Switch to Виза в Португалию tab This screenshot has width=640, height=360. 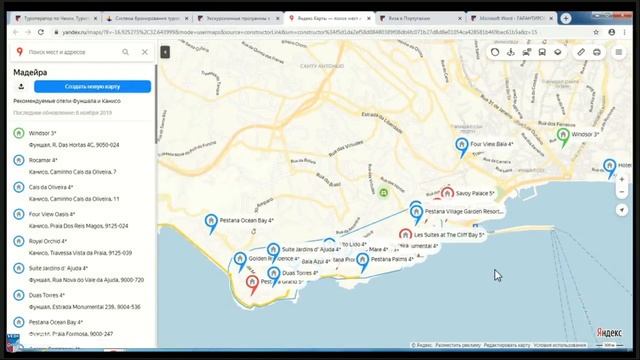420,18
